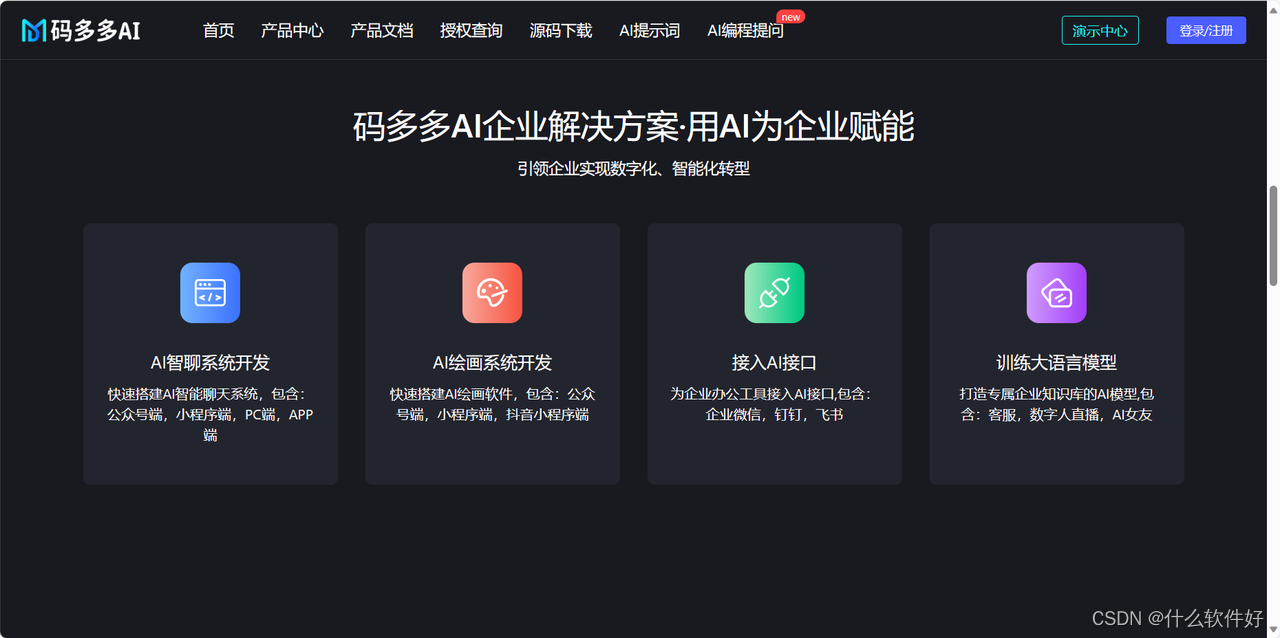Screen dimensions: 1280x638
Task: Click description starting 打造专属企业知识库
Action: [1057, 404]
